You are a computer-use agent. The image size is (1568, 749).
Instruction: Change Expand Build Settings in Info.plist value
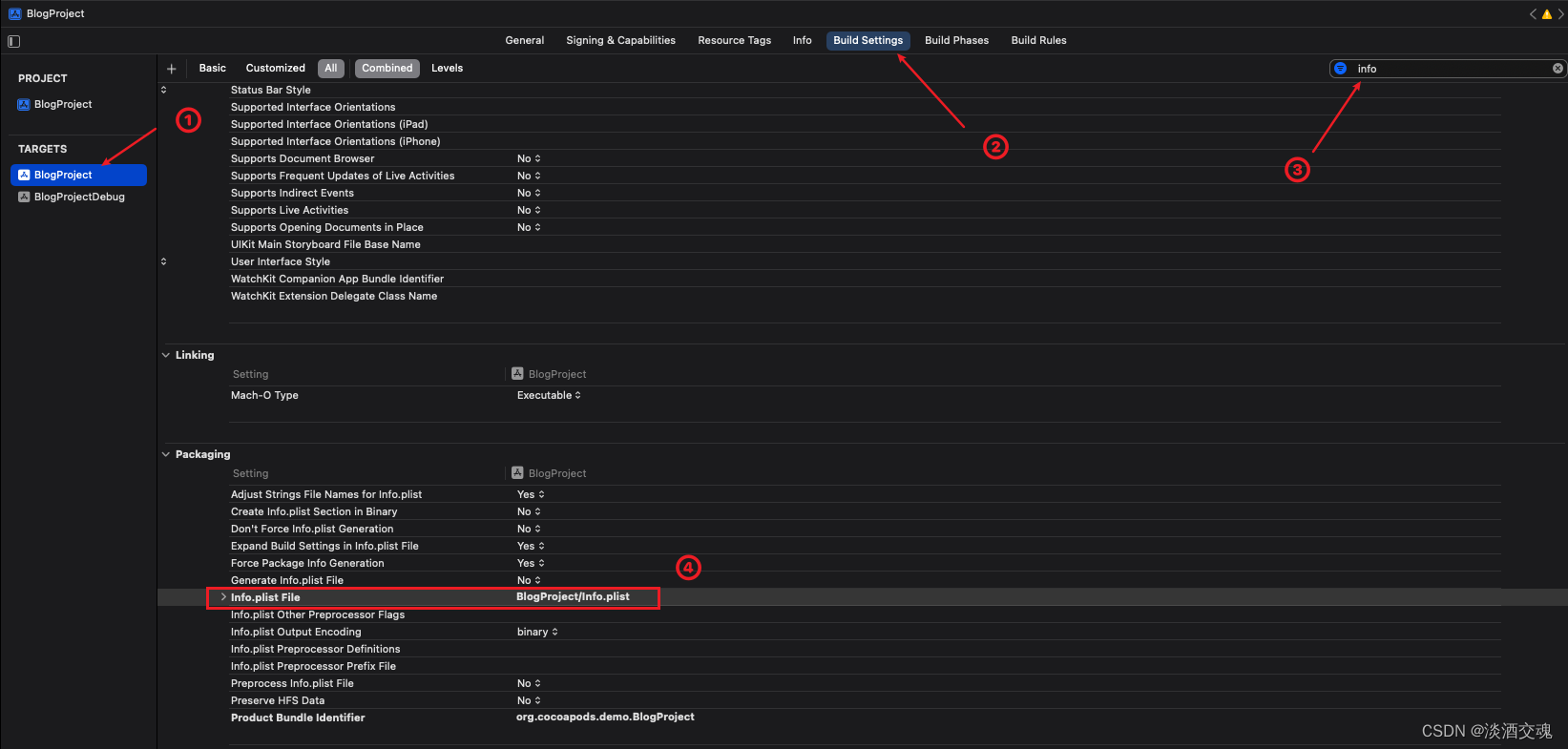point(531,546)
